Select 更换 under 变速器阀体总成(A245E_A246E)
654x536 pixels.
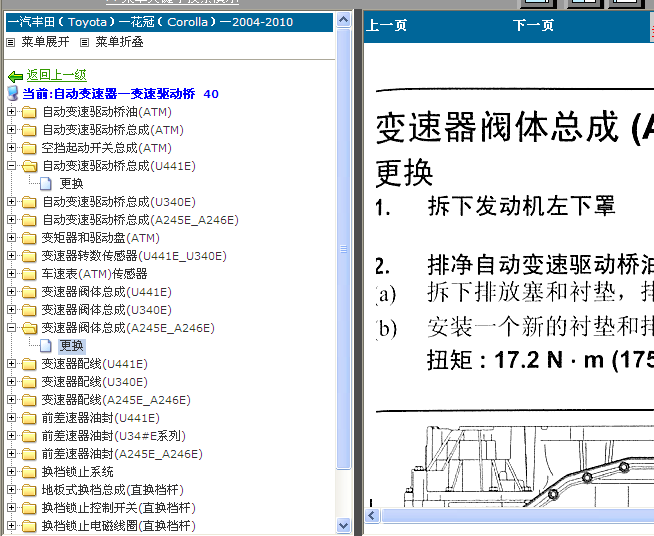coord(72,346)
